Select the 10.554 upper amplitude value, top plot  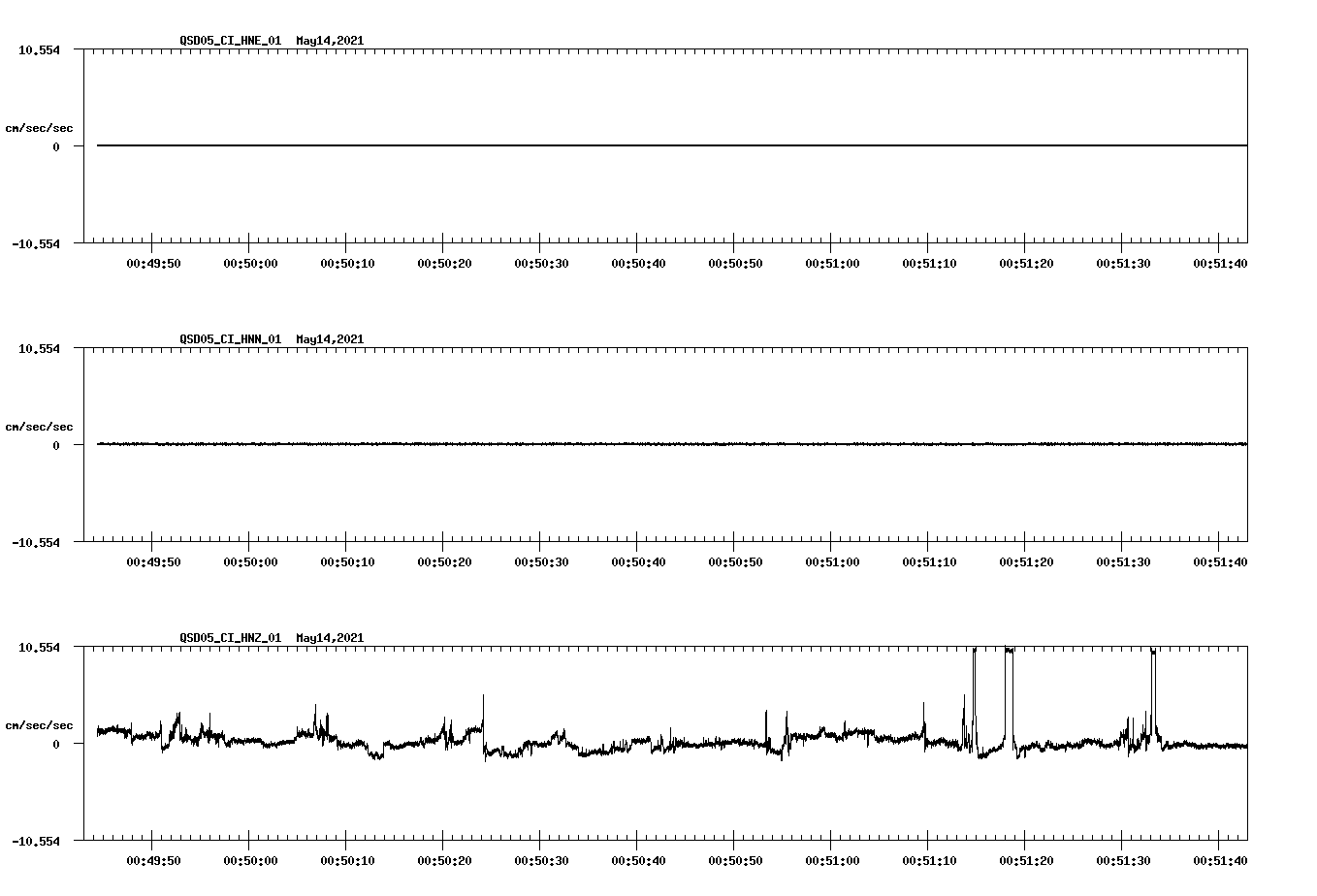click(37, 49)
